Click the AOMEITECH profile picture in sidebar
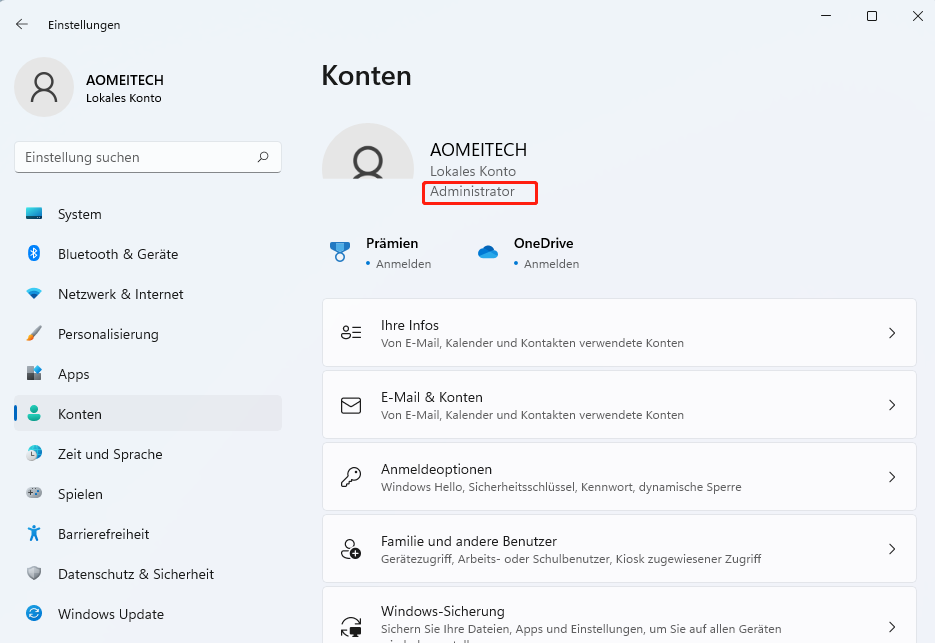The height and width of the screenshot is (643, 935). [x=44, y=87]
